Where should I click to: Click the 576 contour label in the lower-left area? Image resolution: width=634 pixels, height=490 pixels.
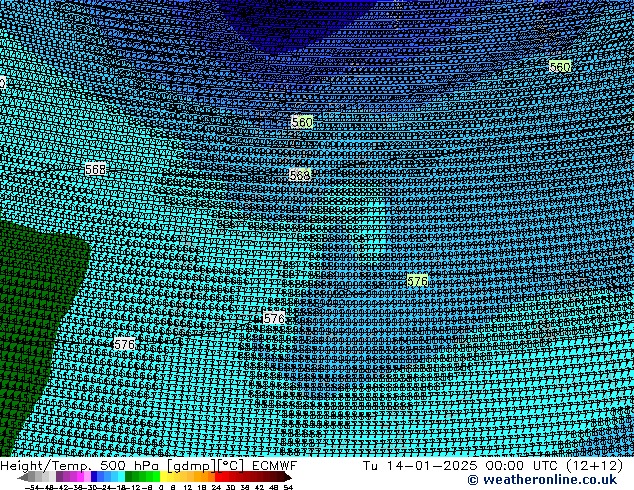coord(125,344)
